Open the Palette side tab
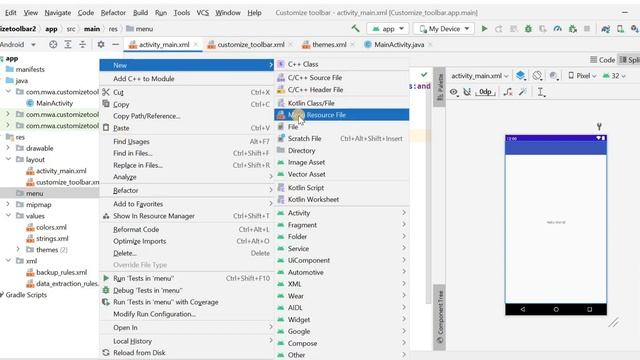 (x=440, y=87)
